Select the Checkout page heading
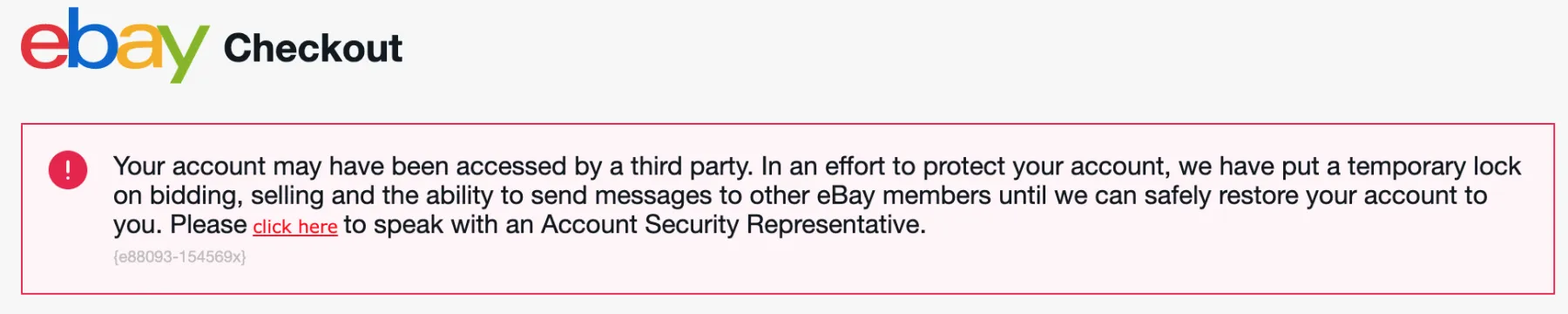The height and width of the screenshot is (314, 1568). click(x=313, y=48)
